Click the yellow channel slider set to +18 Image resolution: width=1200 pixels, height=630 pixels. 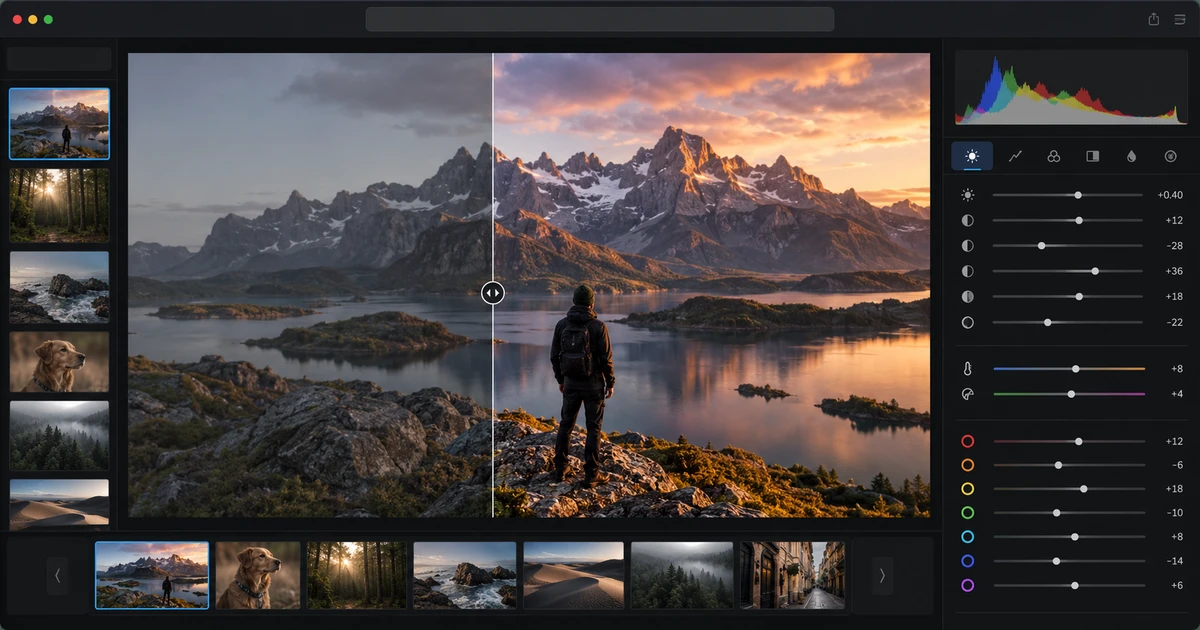click(1069, 489)
